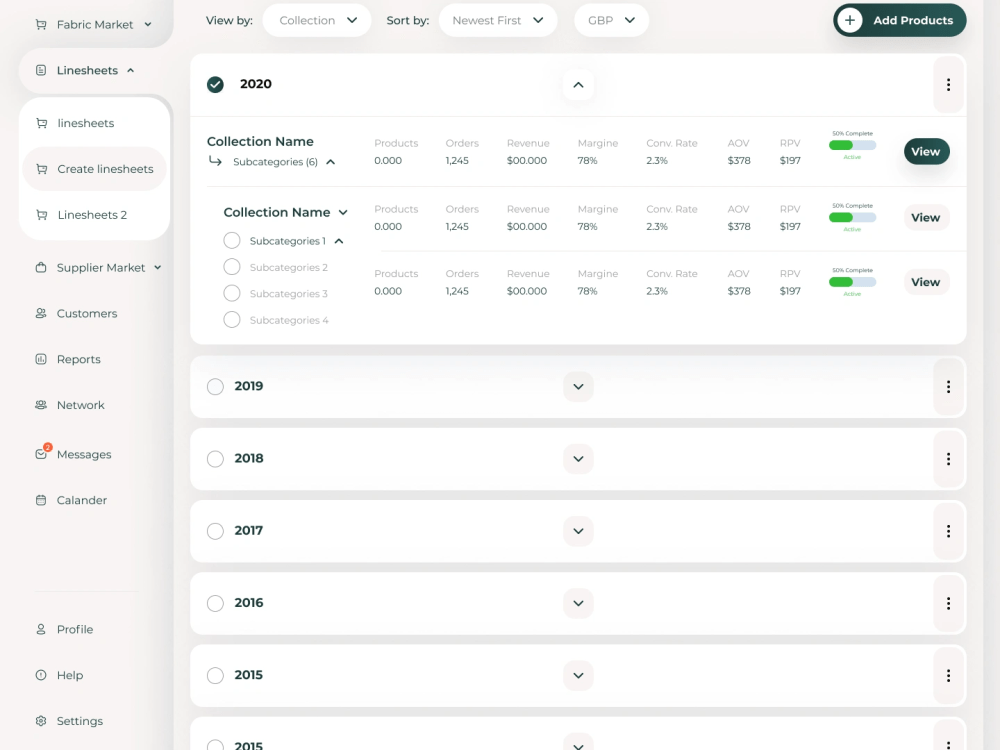Click the Add Products button

899,20
